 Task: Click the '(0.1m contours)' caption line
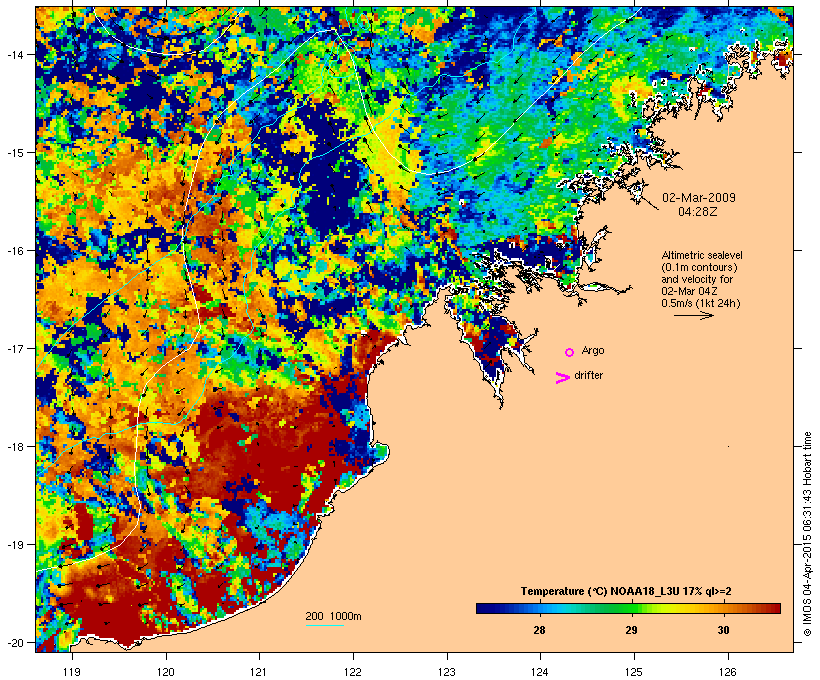coord(699,267)
